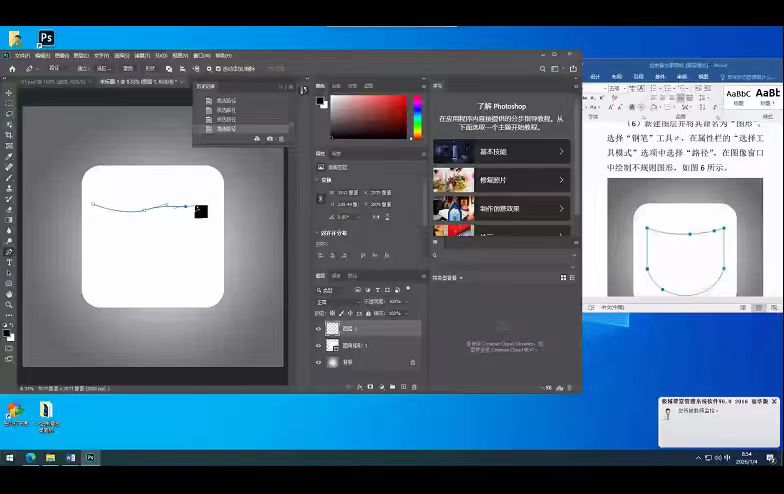Hide the top layer using its eye icon
The height and width of the screenshot is (494, 784).
point(319,328)
